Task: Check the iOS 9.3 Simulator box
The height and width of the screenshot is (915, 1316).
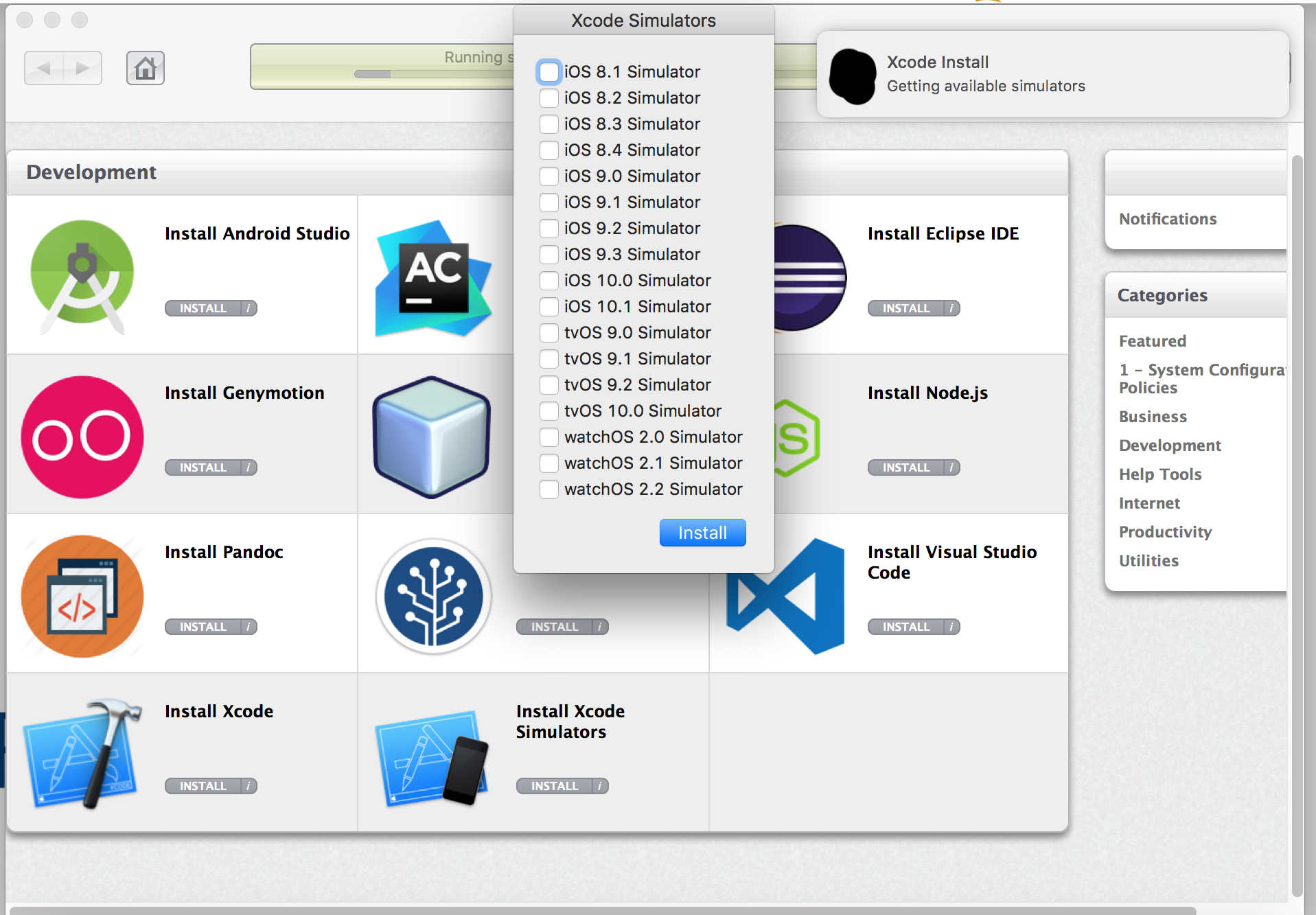Action: (x=549, y=255)
